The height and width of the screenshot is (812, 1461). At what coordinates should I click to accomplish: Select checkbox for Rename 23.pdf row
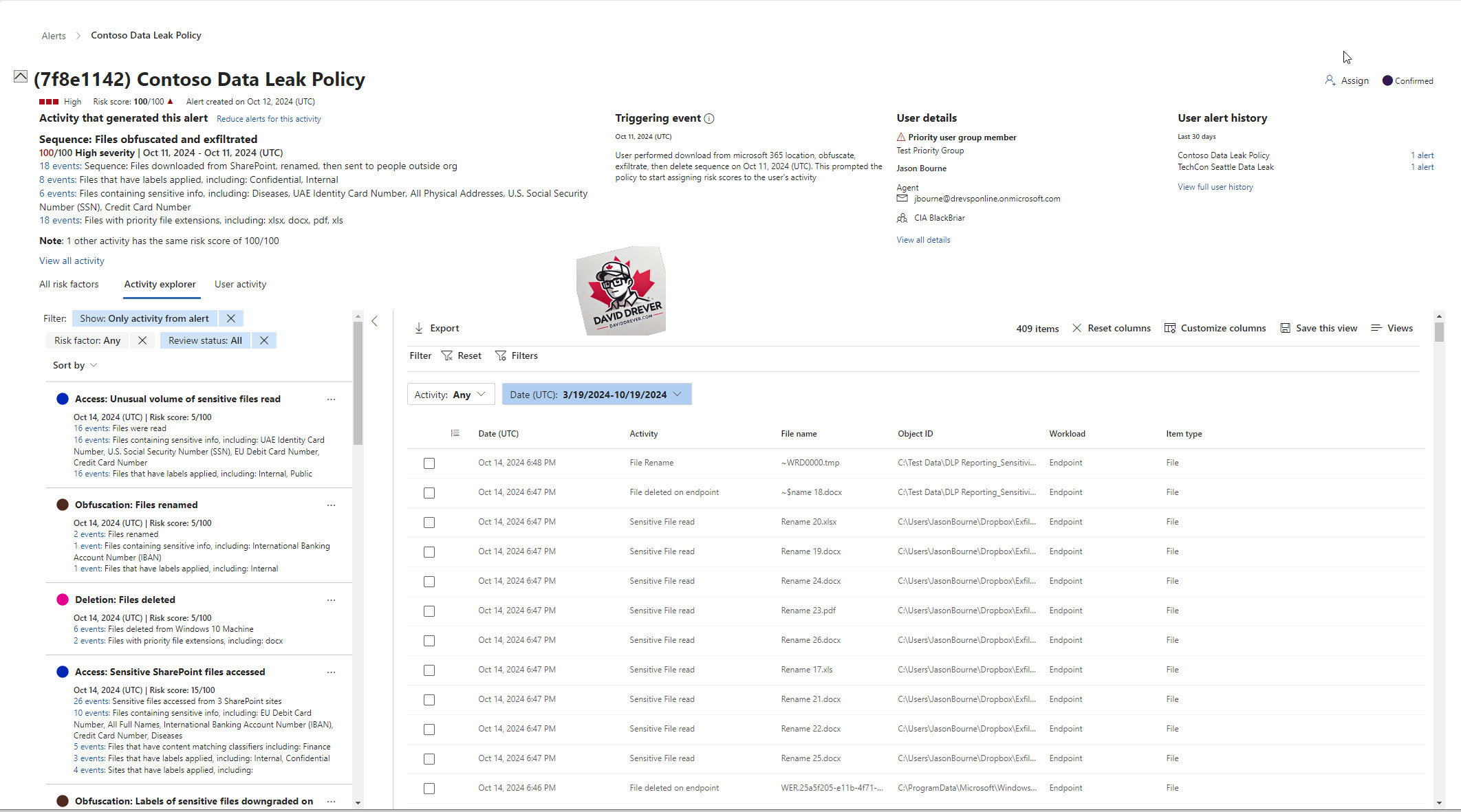point(429,611)
